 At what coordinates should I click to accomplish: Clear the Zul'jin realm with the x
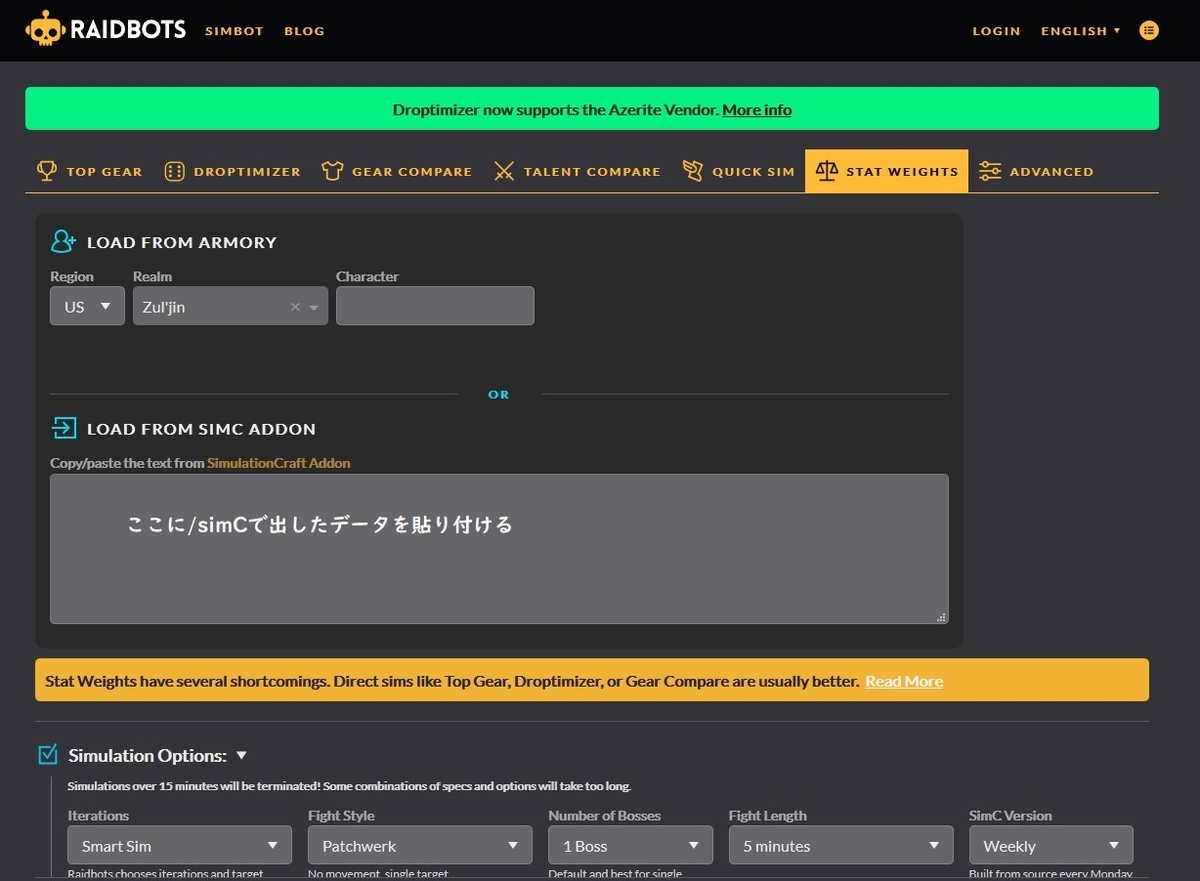pos(295,307)
